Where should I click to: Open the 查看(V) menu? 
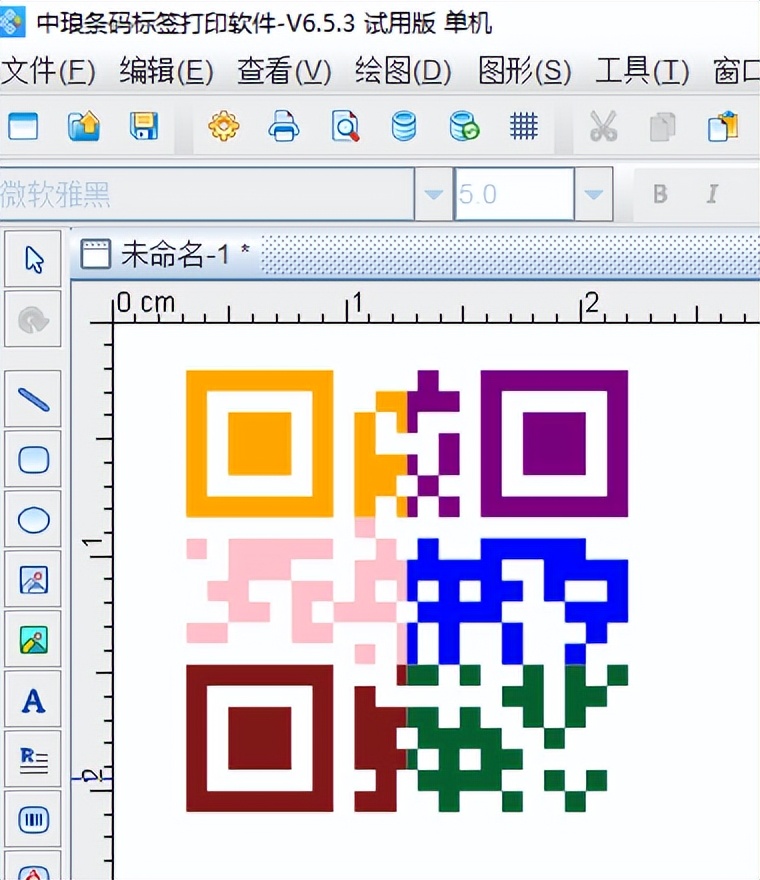tap(284, 71)
